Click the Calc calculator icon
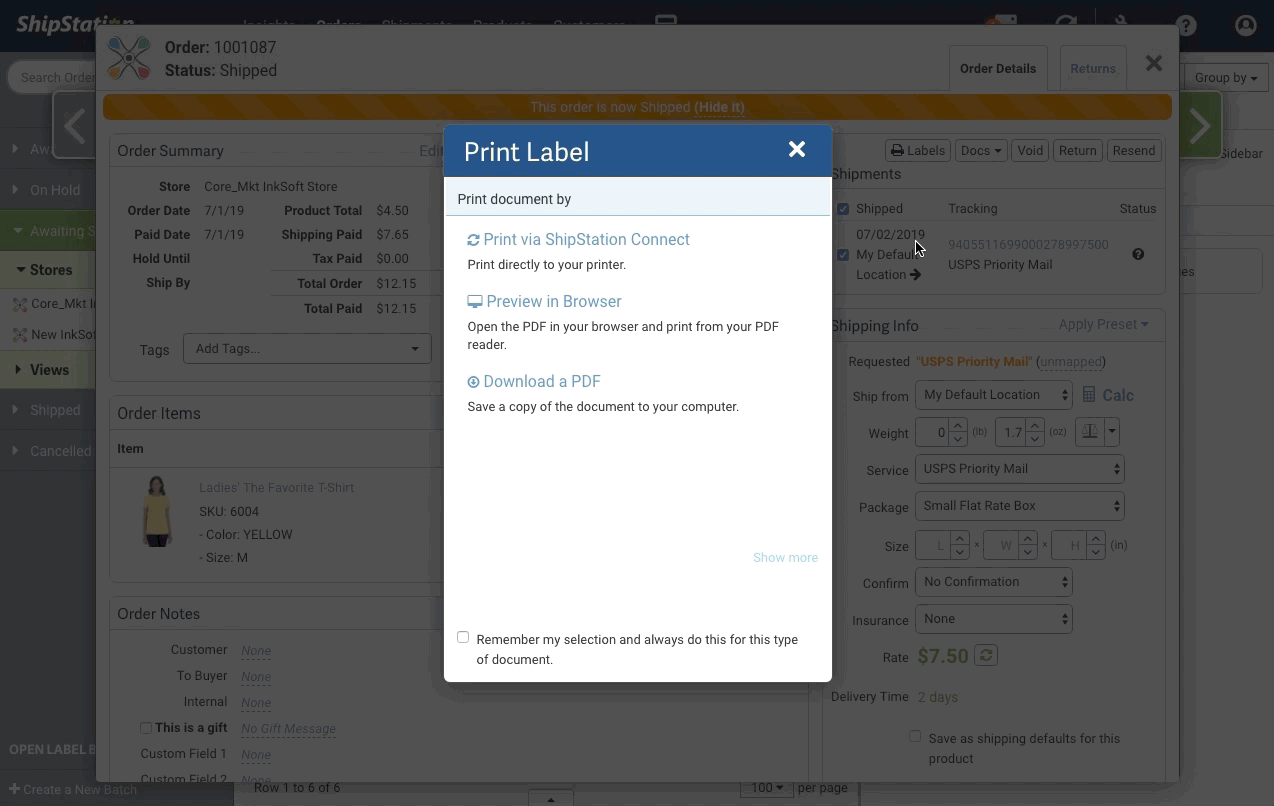1274x806 pixels. 1090,396
